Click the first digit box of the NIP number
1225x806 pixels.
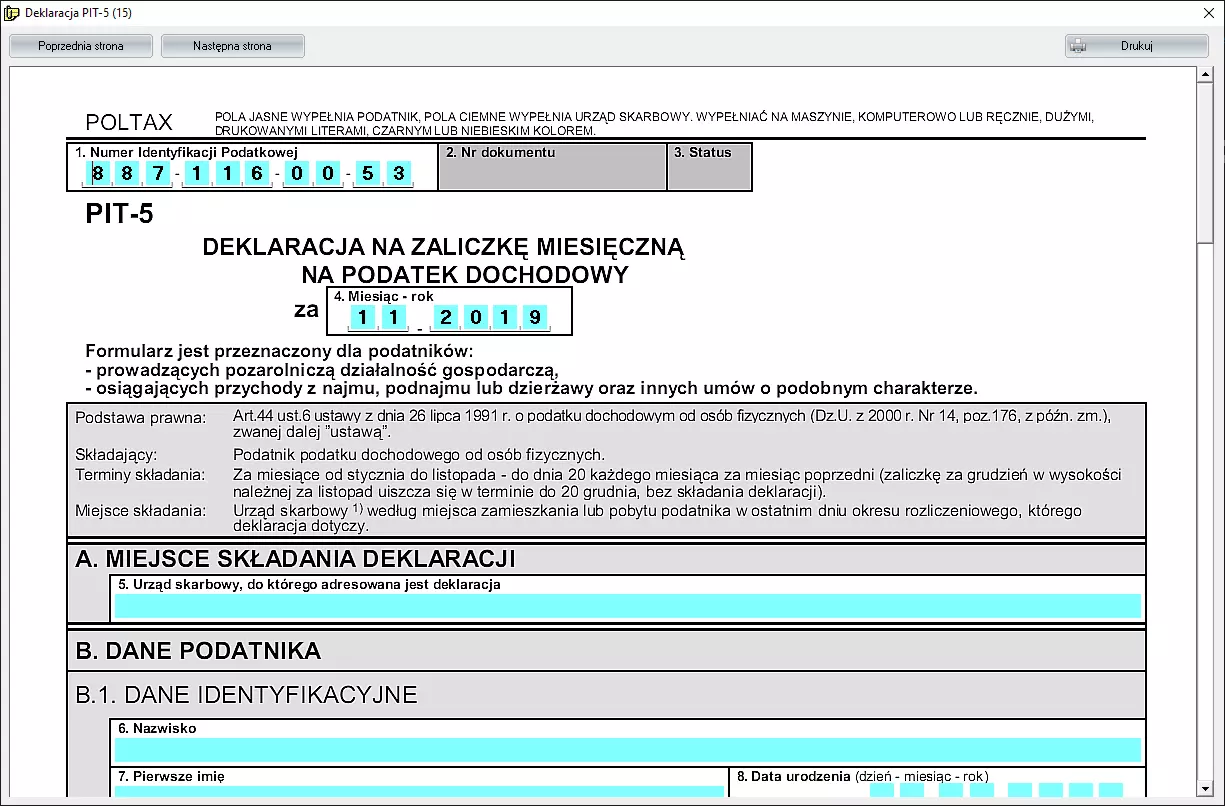[x=98, y=174]
